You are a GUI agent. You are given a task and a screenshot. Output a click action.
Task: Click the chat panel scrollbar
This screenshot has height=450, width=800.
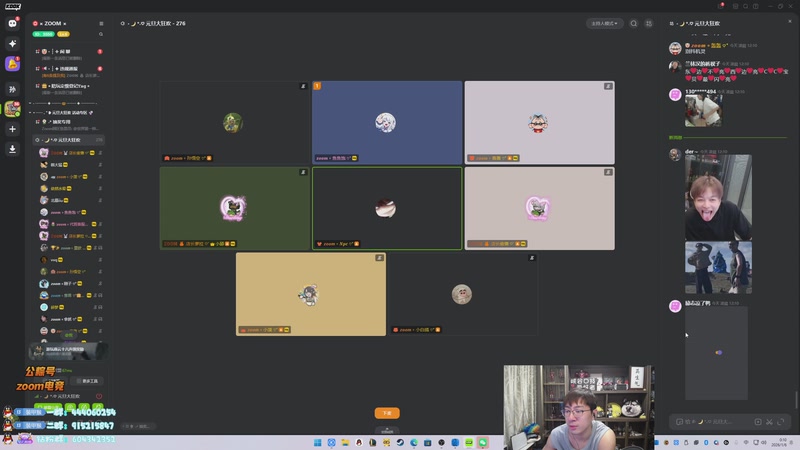coord(796,399)
